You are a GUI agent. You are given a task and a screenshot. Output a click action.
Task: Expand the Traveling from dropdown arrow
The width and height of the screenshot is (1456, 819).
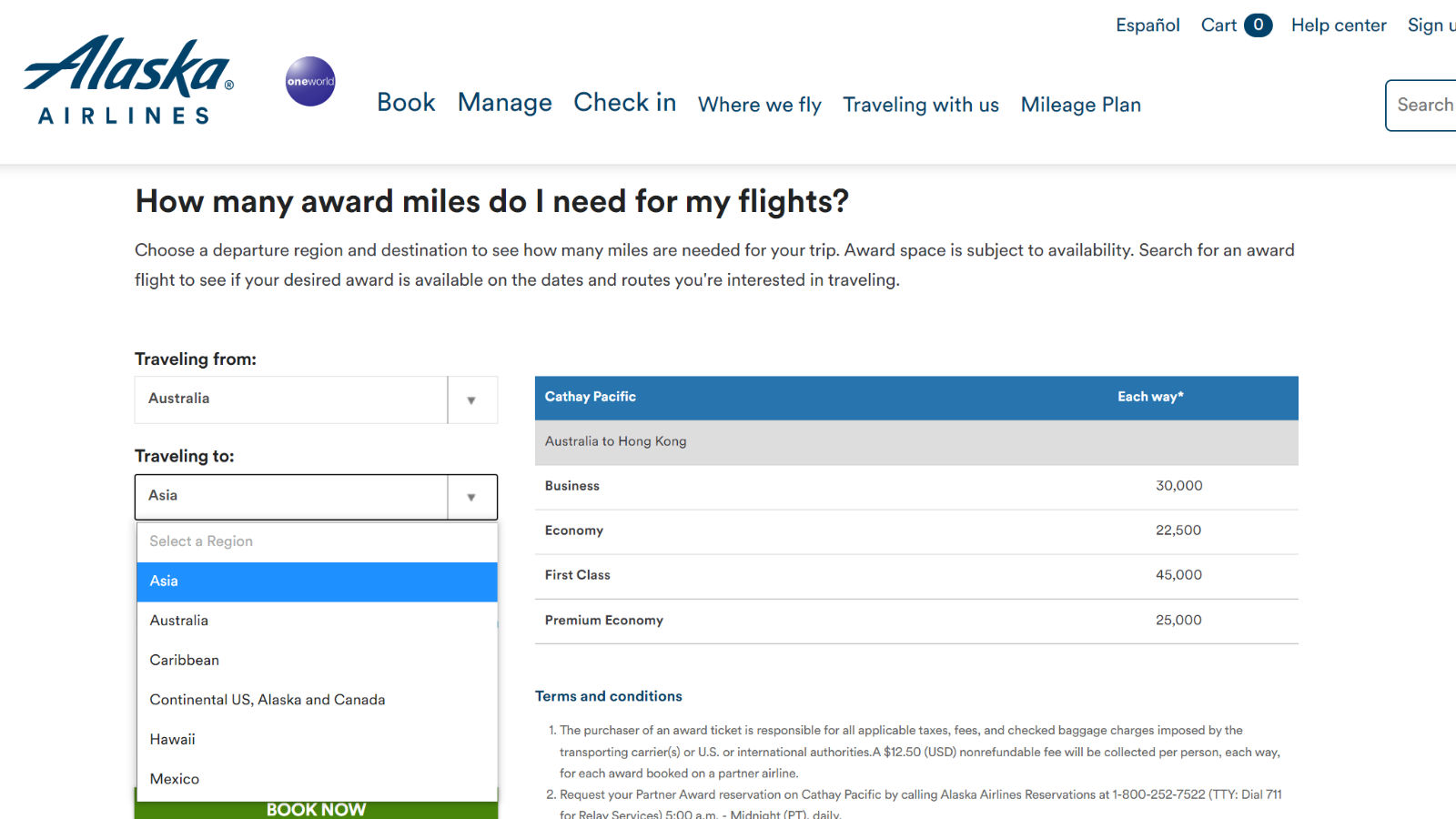point(471,399)
